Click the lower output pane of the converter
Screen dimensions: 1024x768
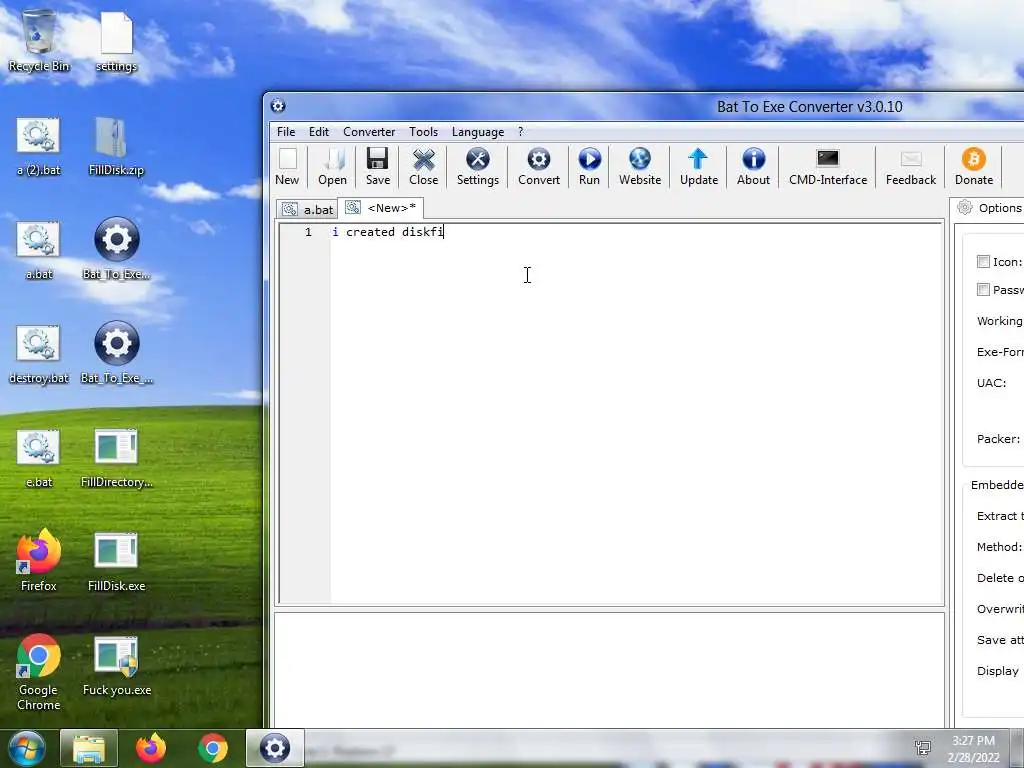click(609, 670)
